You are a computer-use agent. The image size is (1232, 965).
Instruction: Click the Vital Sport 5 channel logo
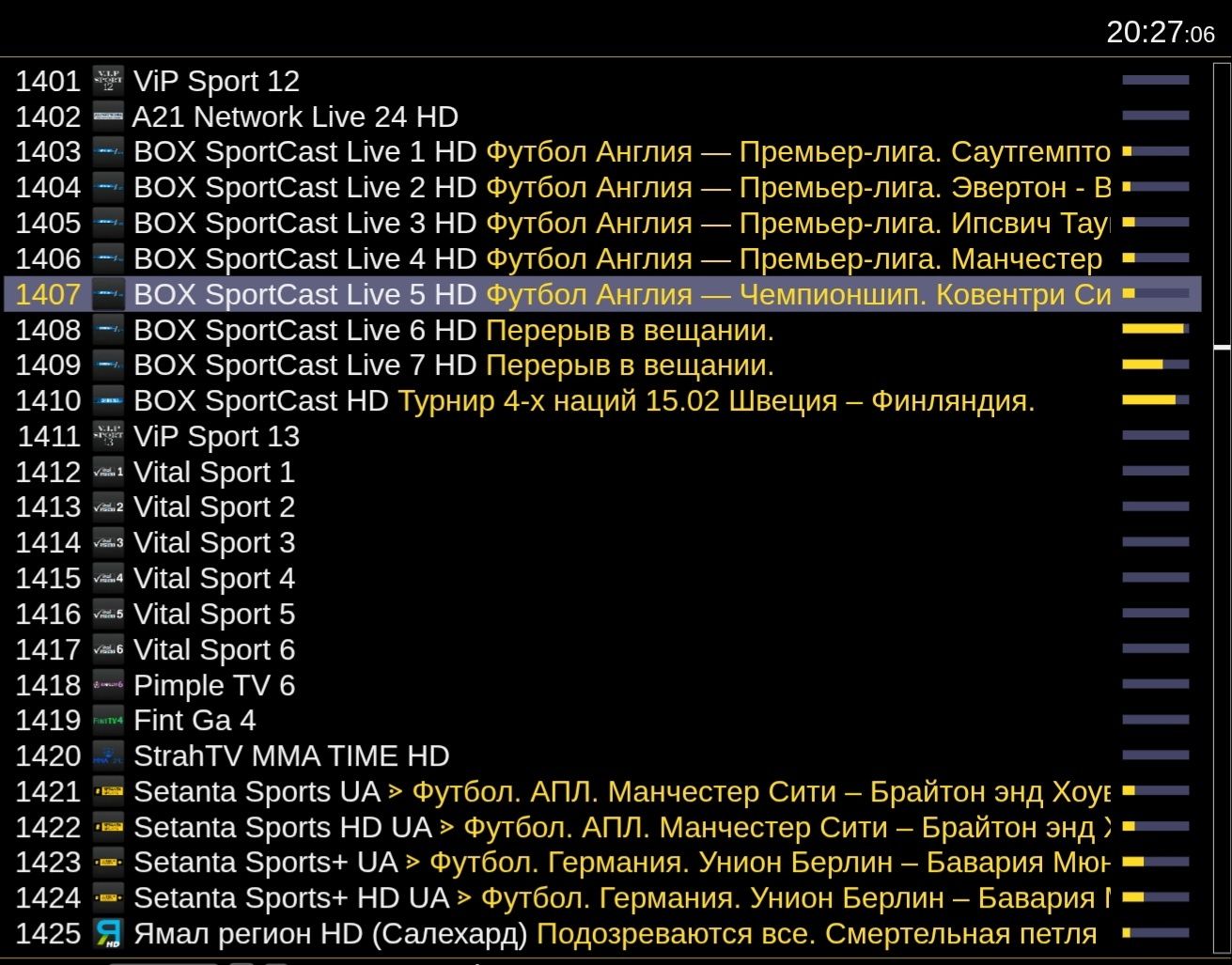[108, 614]
